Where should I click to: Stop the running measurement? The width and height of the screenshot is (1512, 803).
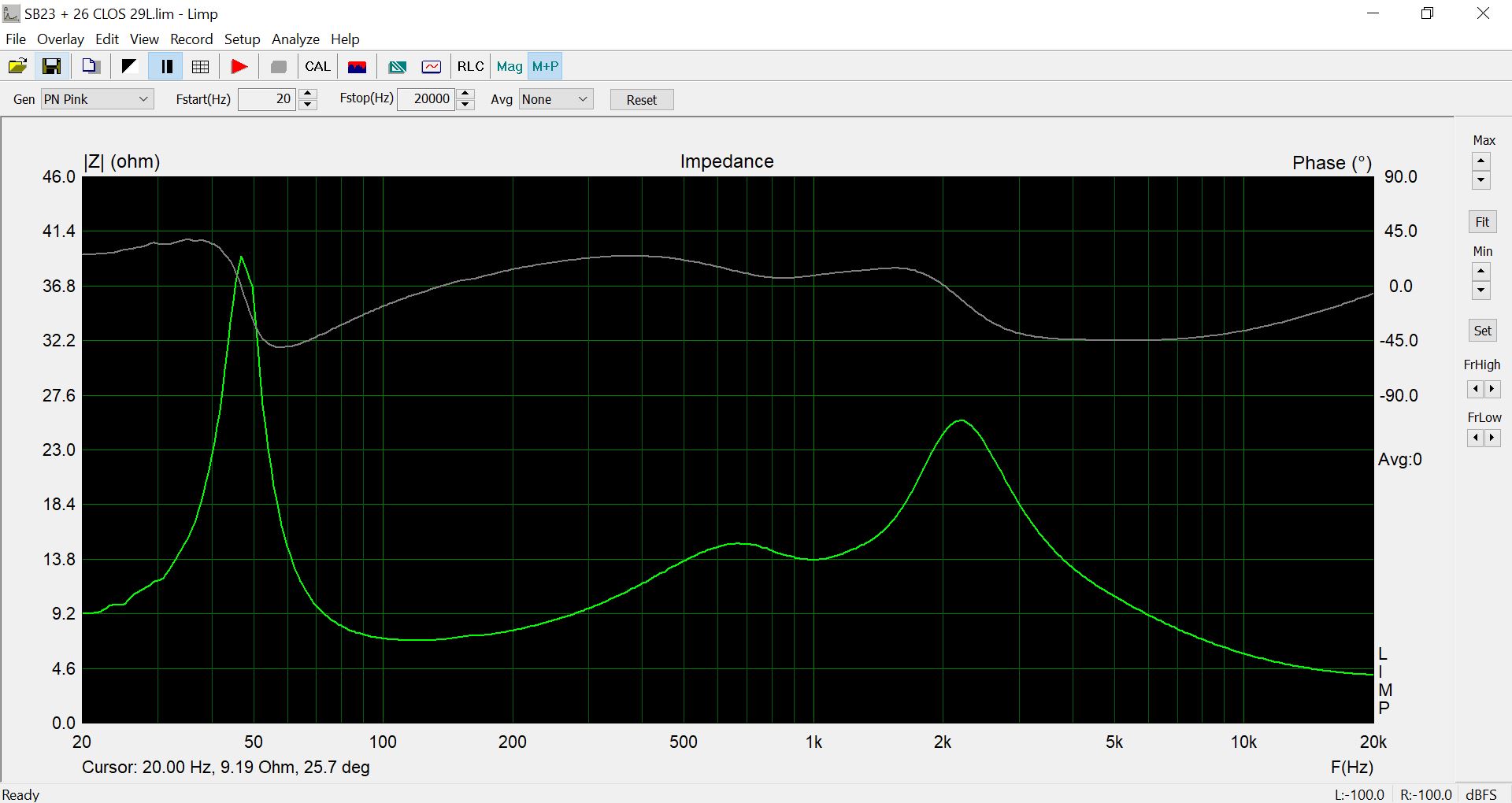(x=277, y=66)
